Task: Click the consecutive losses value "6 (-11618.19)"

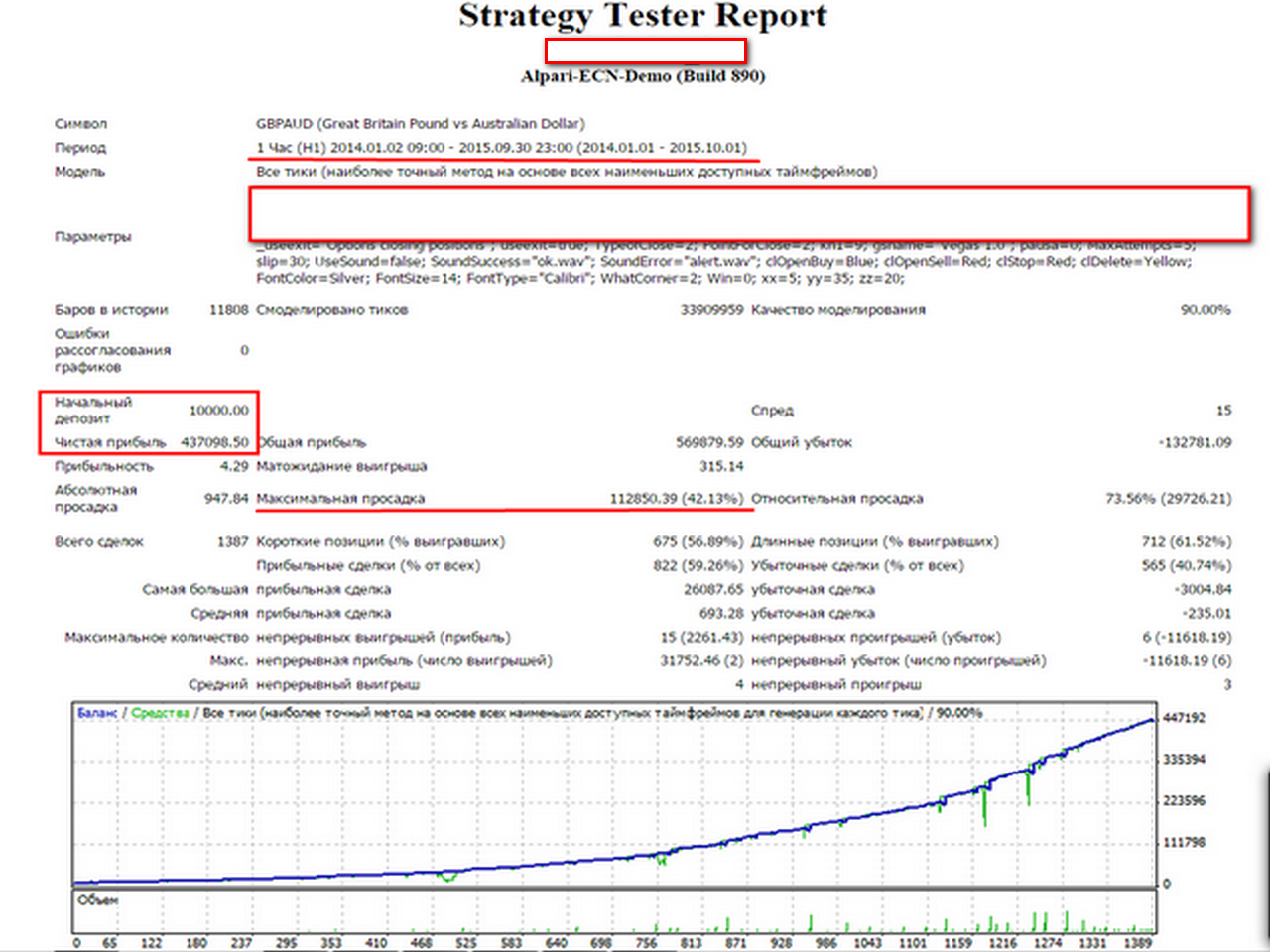Action: 1187,638
